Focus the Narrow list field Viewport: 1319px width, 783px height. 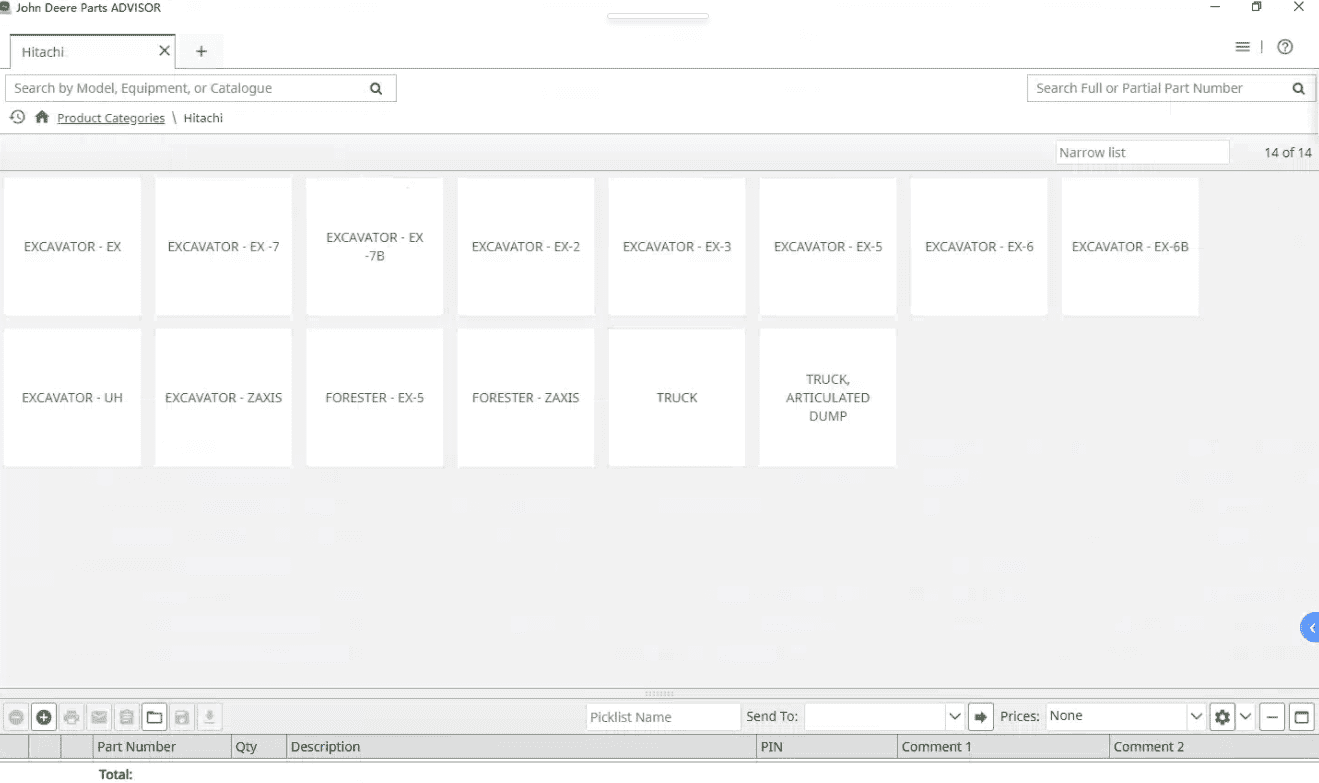[1142, 152]
